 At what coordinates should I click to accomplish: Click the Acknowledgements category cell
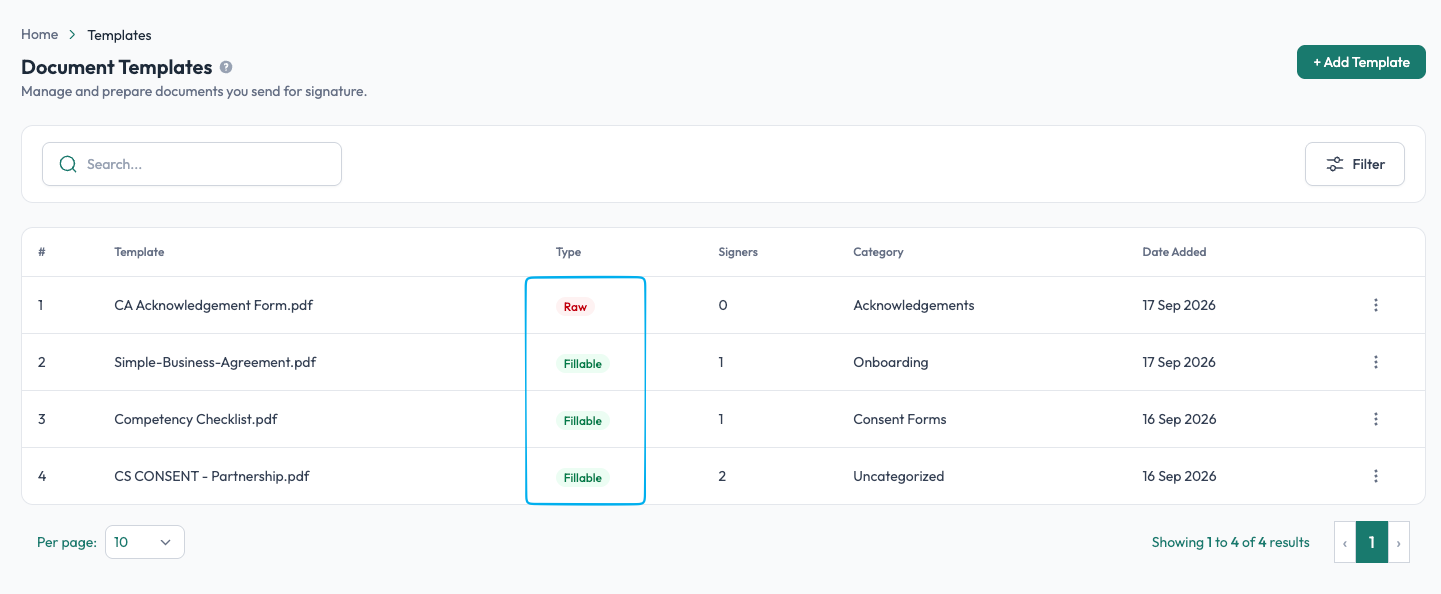tap(914, 305)
